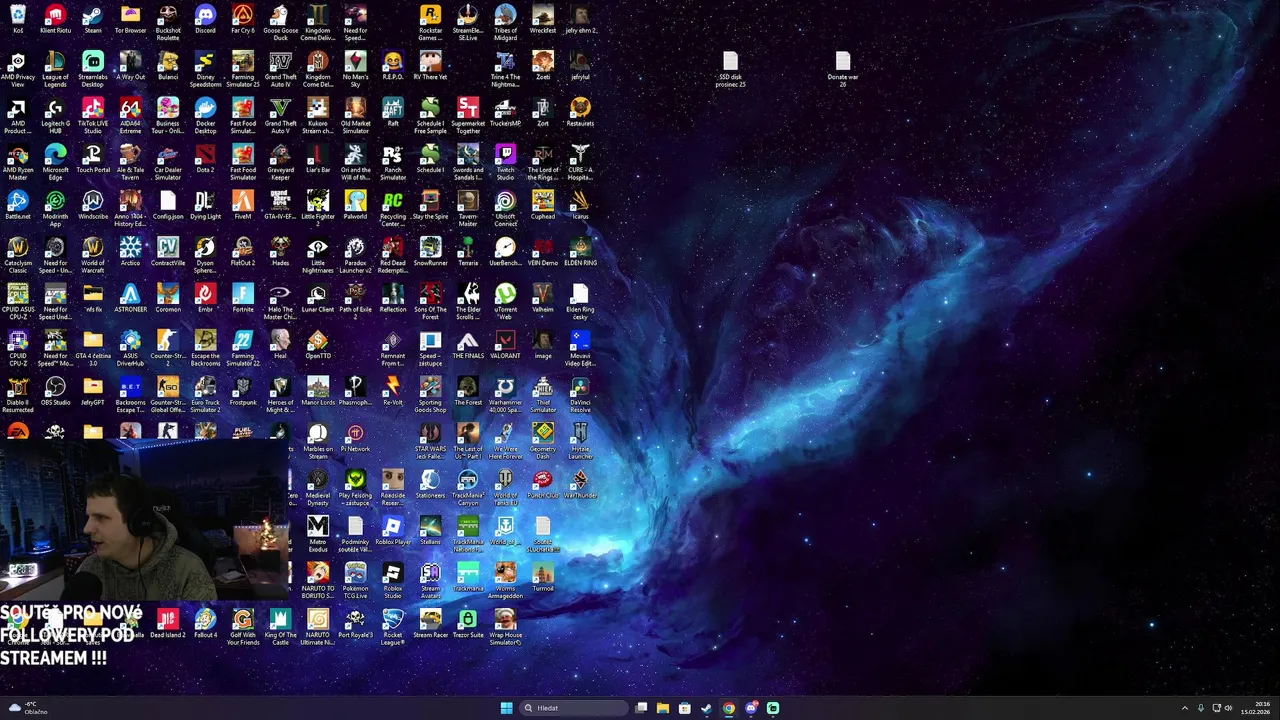Open Streamlabs Desktop shortcut on desktop

click(92, 69)
